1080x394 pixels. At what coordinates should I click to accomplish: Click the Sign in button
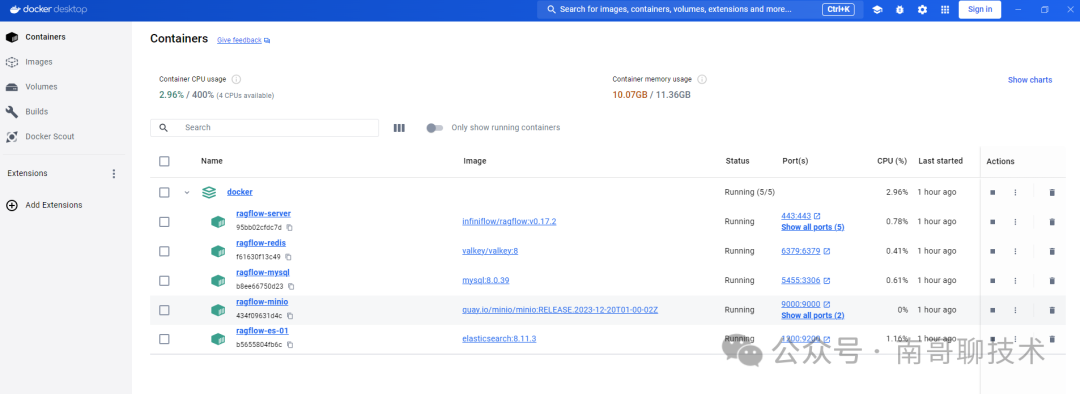click(979, 10)
